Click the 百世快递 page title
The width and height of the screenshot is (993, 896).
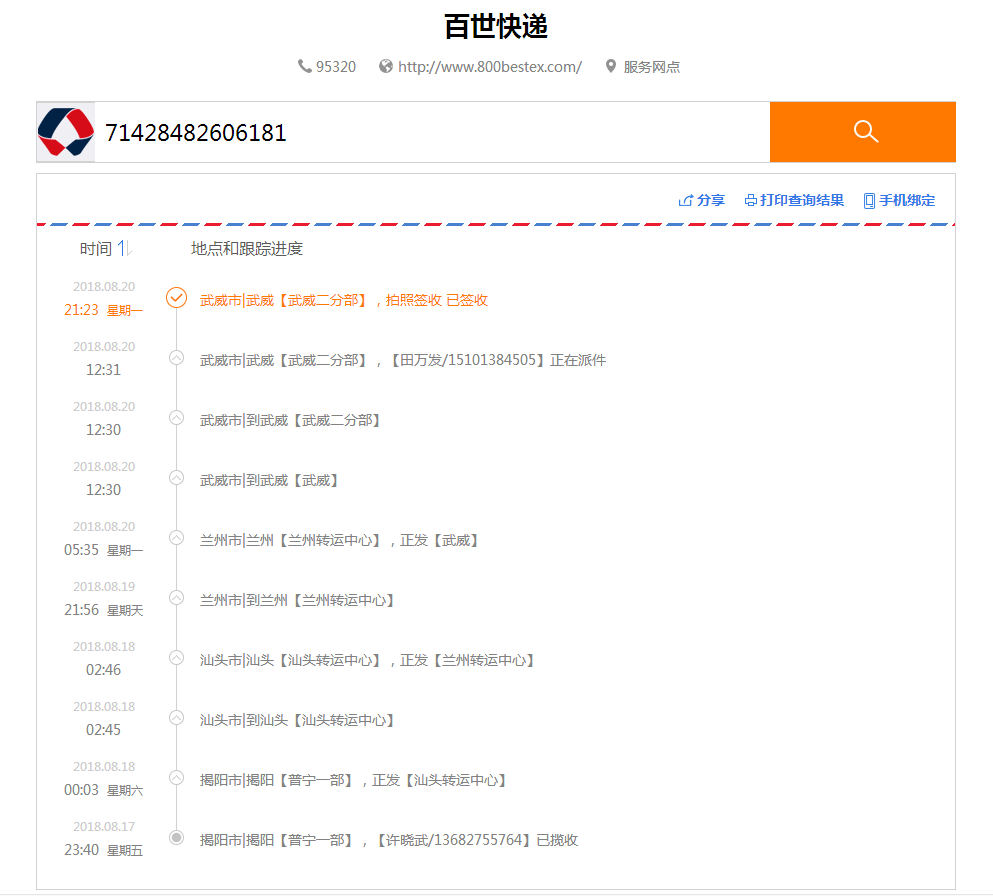coord(496,27)
